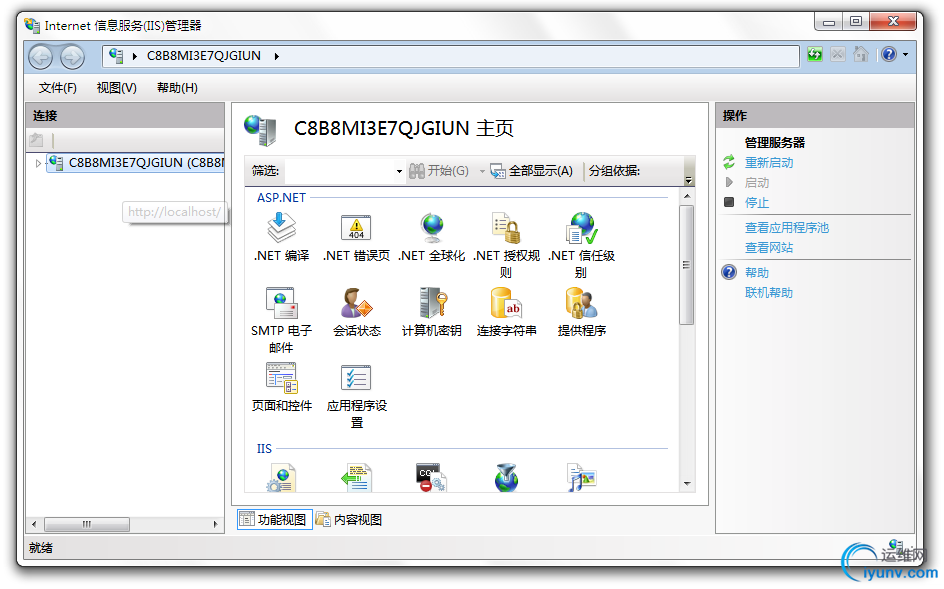
Task: Click the 重新启动 action link
Action: tap(769, 163)
